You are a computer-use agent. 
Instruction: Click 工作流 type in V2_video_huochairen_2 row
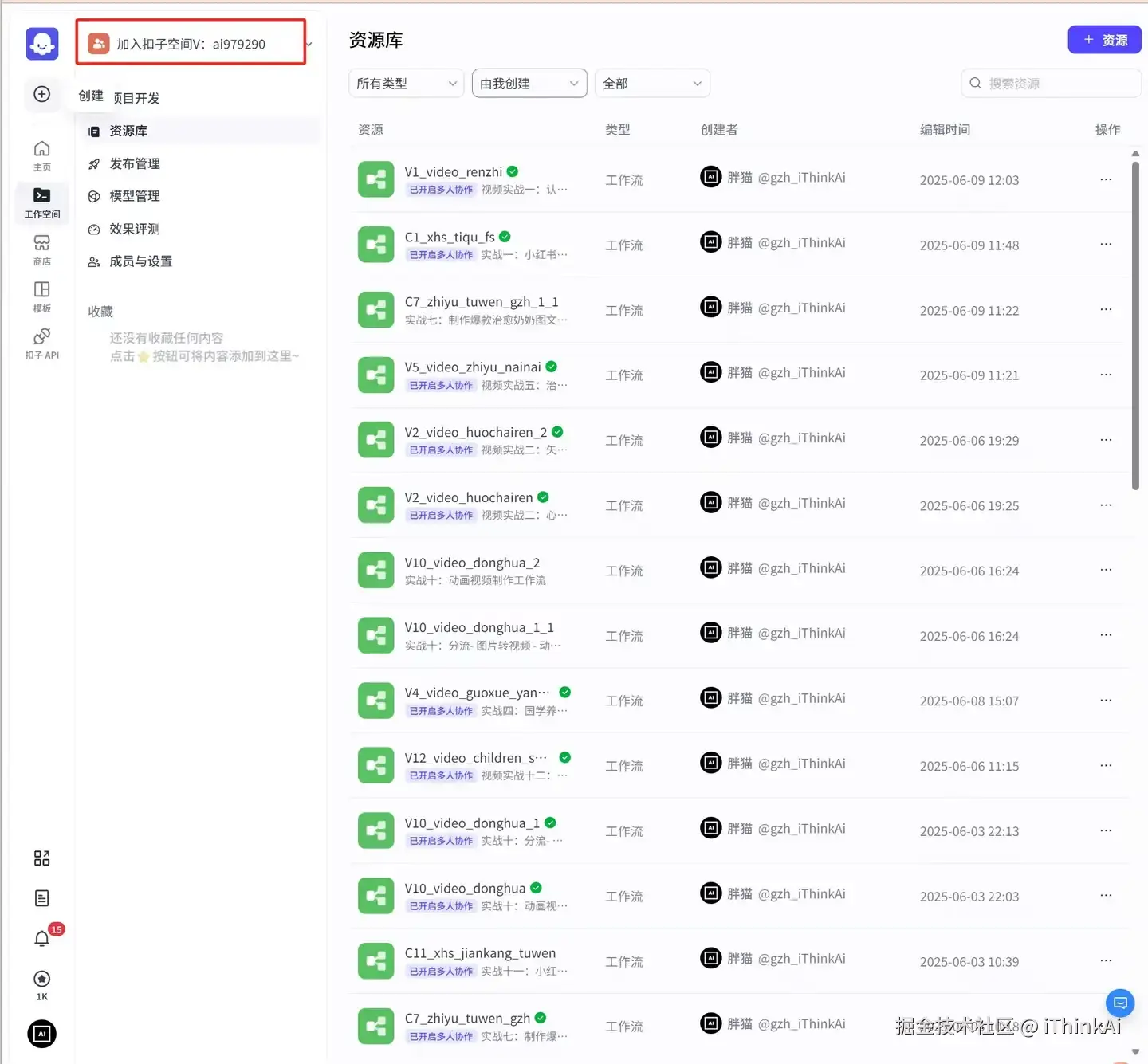point(624,440)
